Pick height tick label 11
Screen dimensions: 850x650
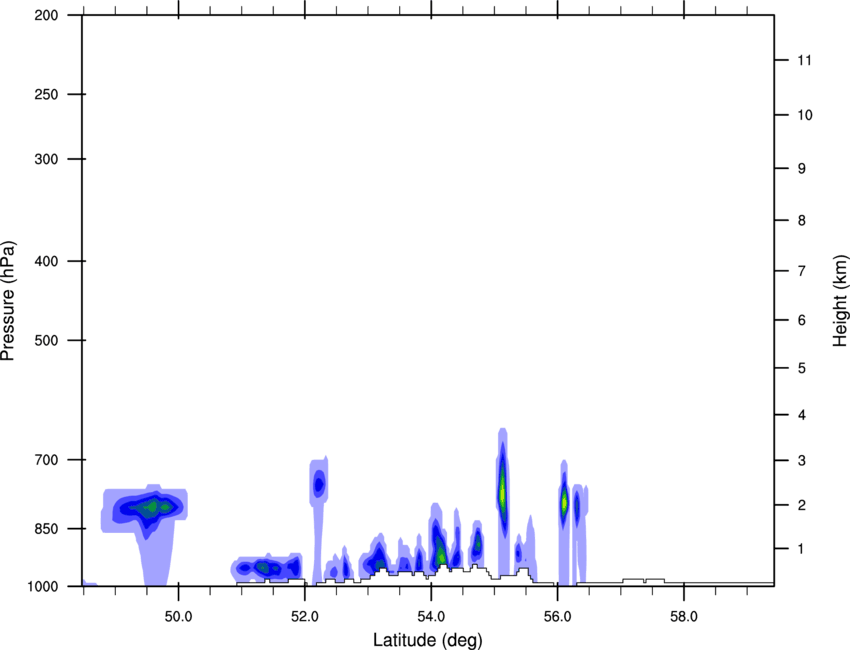click(804, 60)
